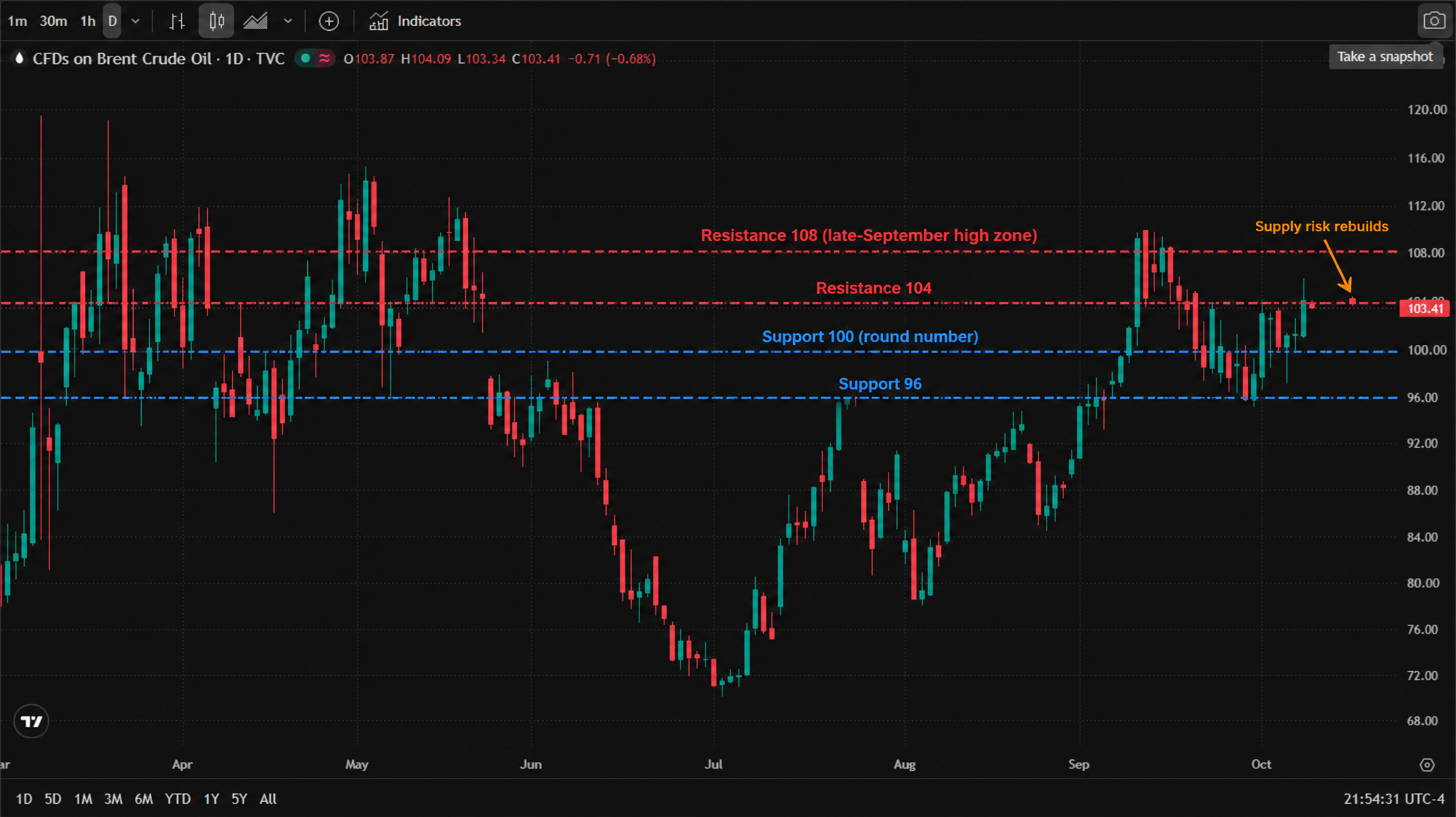Screen dimensions: 1456x817
Task: Switch to bars chart style
Action: click(178, 21)
